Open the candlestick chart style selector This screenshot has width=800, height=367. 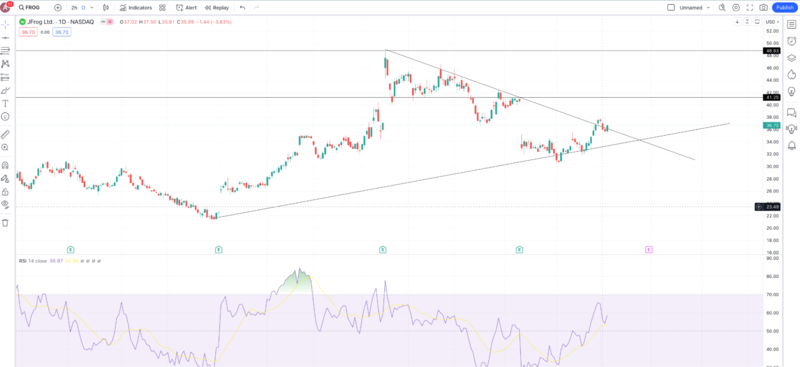(106, 8)
